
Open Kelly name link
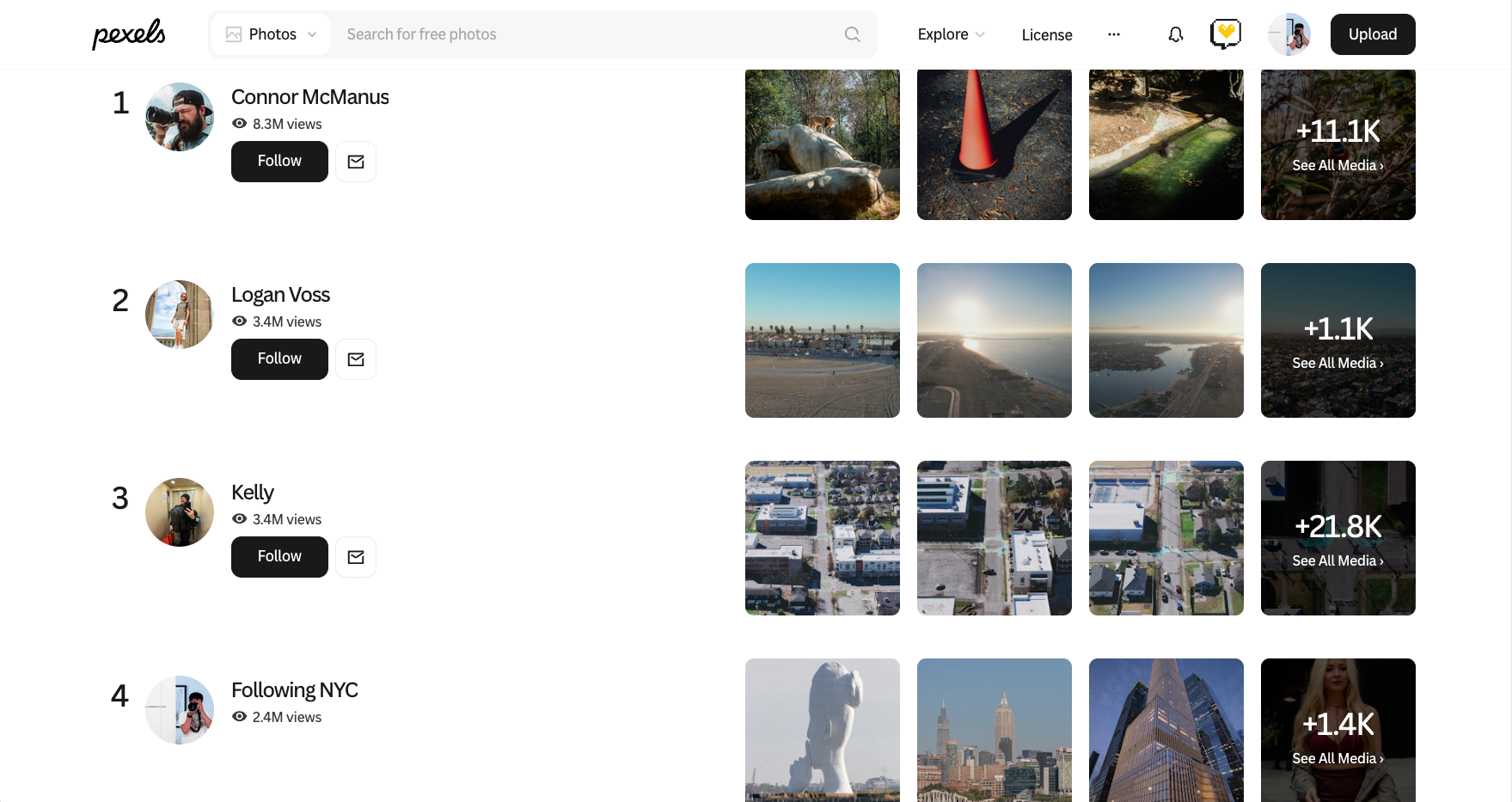pos(253,493)
